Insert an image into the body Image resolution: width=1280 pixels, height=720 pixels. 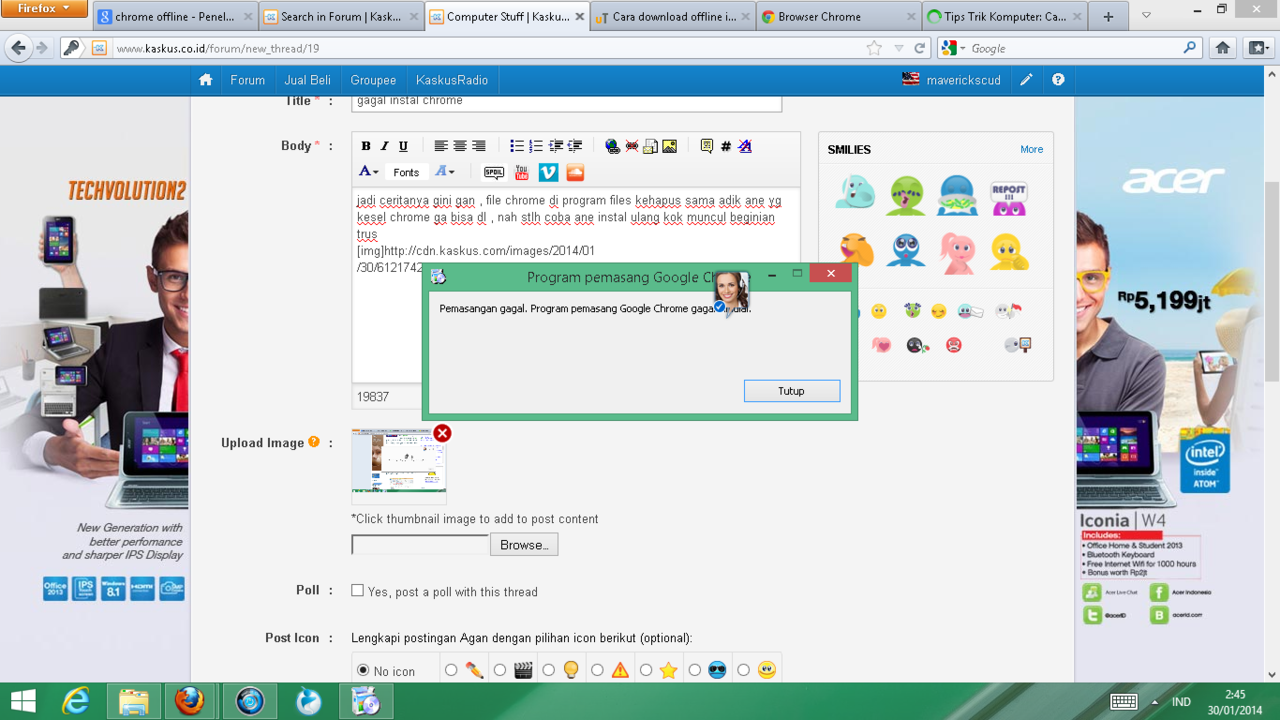(x=668, y=145)
